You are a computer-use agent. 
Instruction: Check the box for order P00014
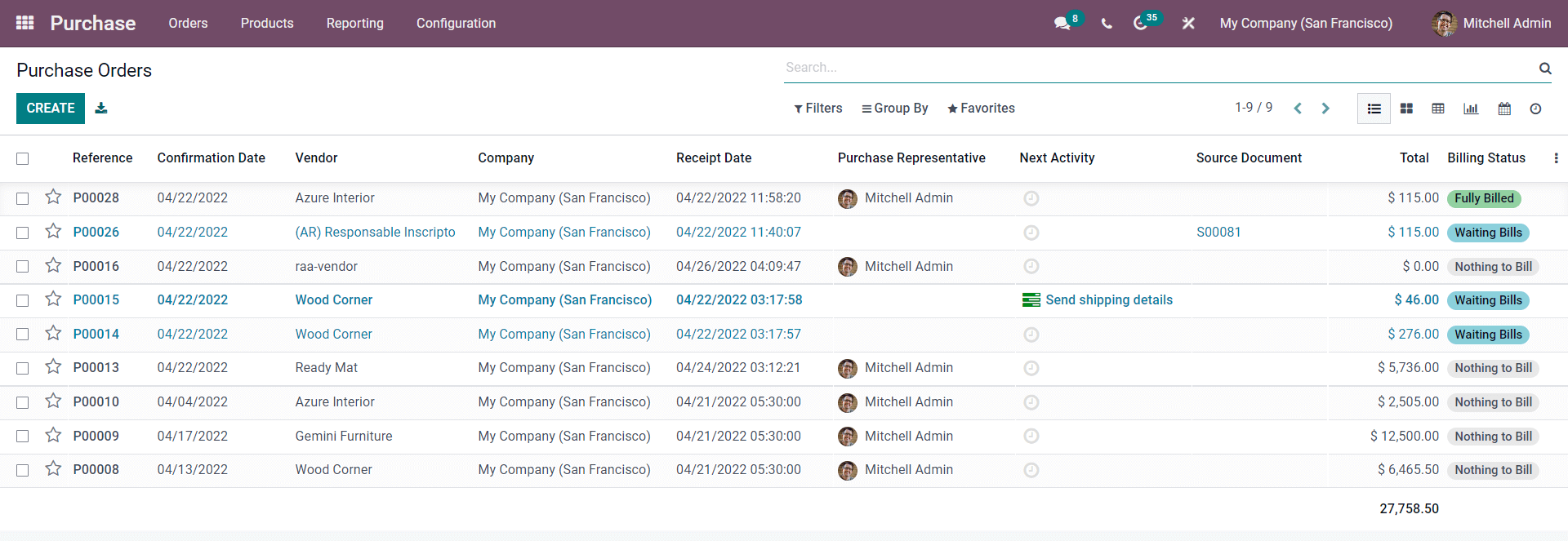(x=23, y=334)
